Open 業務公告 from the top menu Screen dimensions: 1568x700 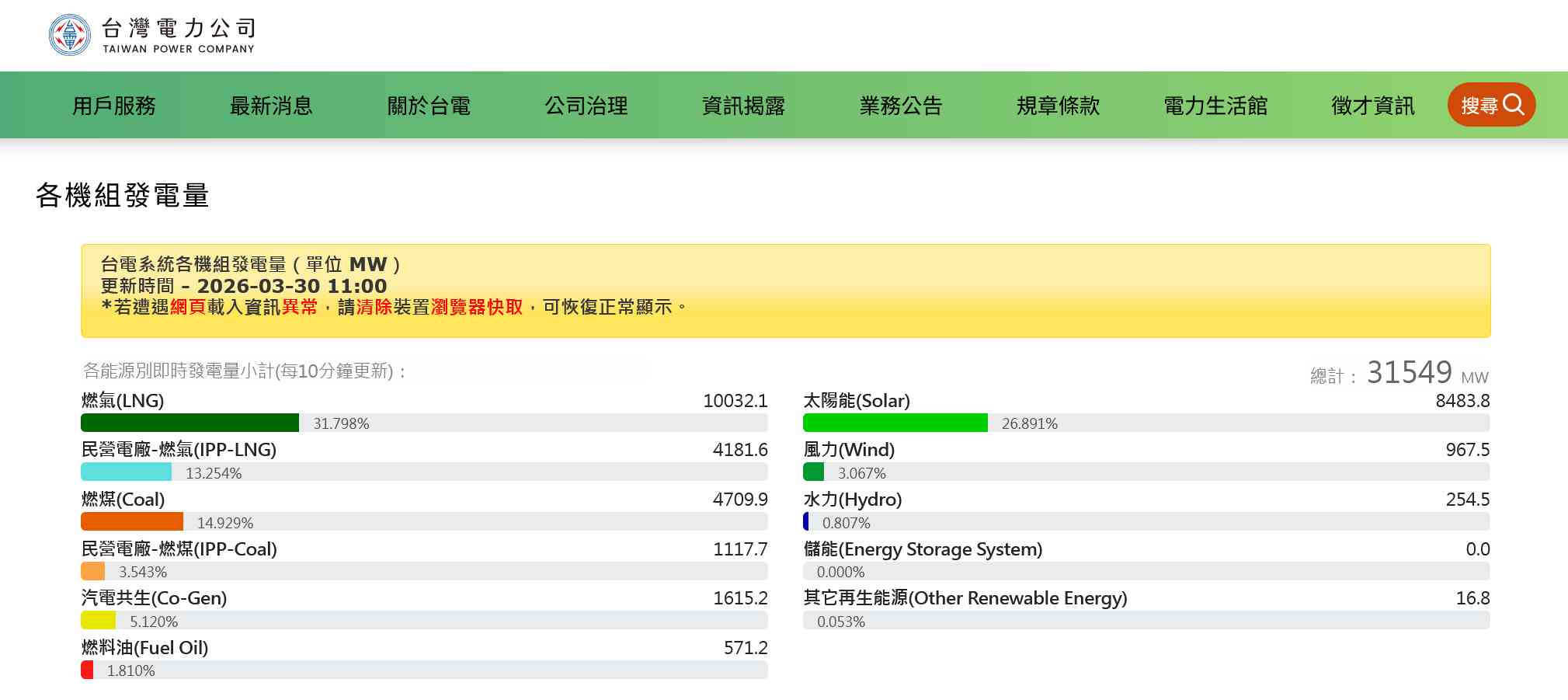(x=901, y=106)
